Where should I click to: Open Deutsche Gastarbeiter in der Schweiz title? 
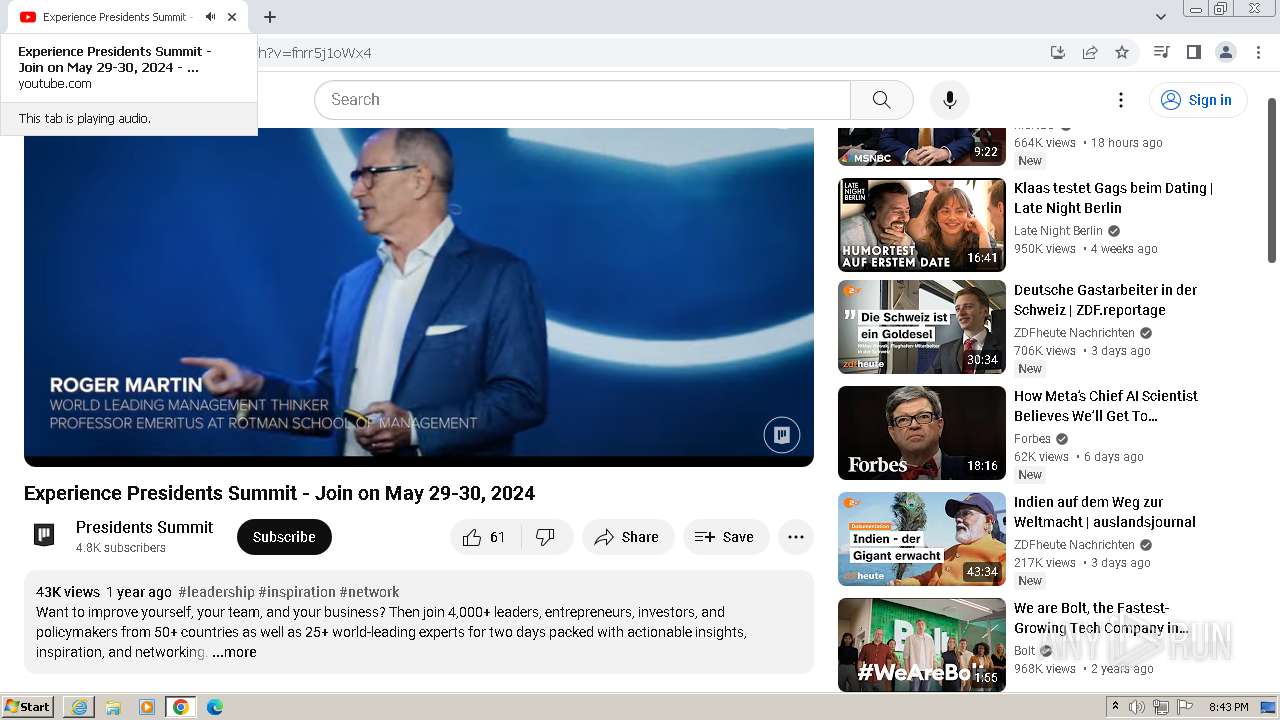click(x=1105, y=300)
